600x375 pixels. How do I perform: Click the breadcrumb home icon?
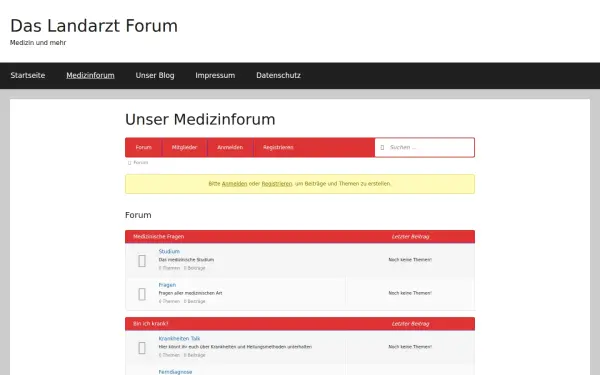[129, 163]
